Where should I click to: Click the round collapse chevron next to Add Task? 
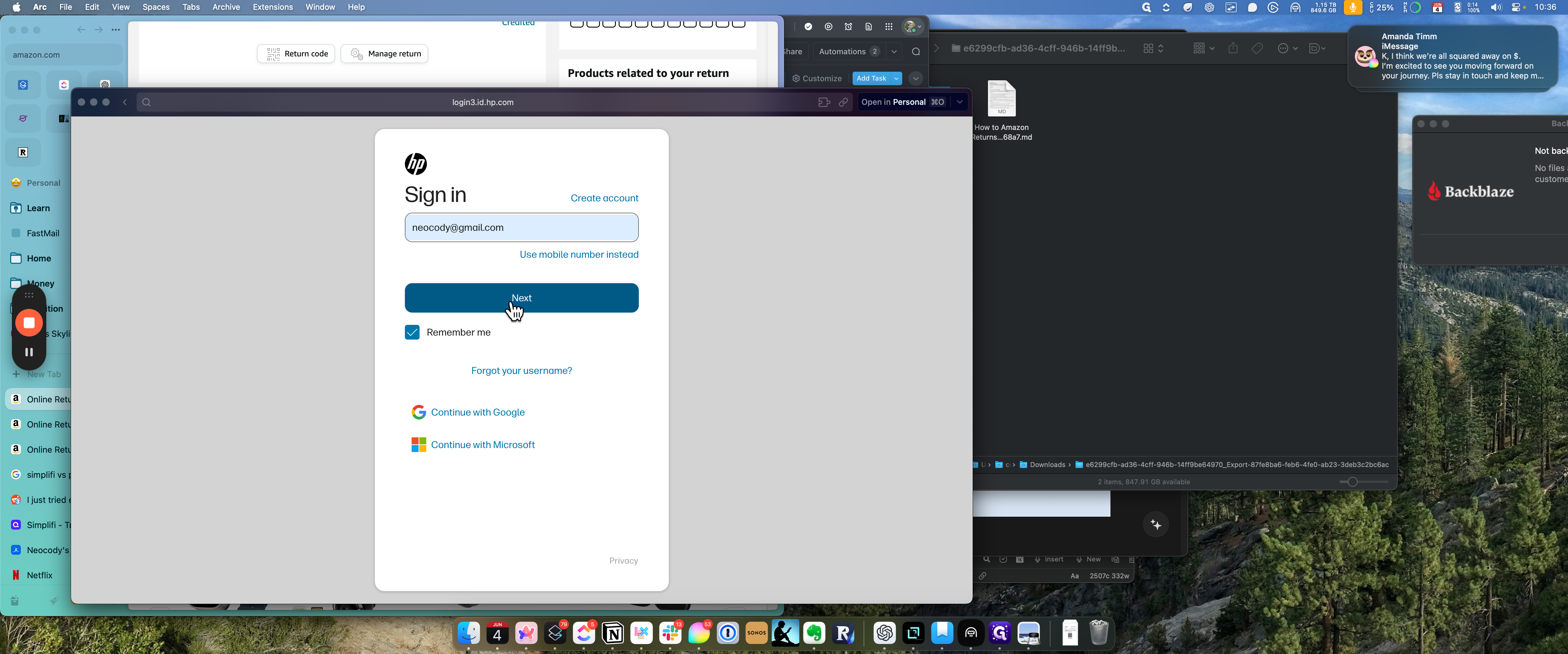point(915,78)
